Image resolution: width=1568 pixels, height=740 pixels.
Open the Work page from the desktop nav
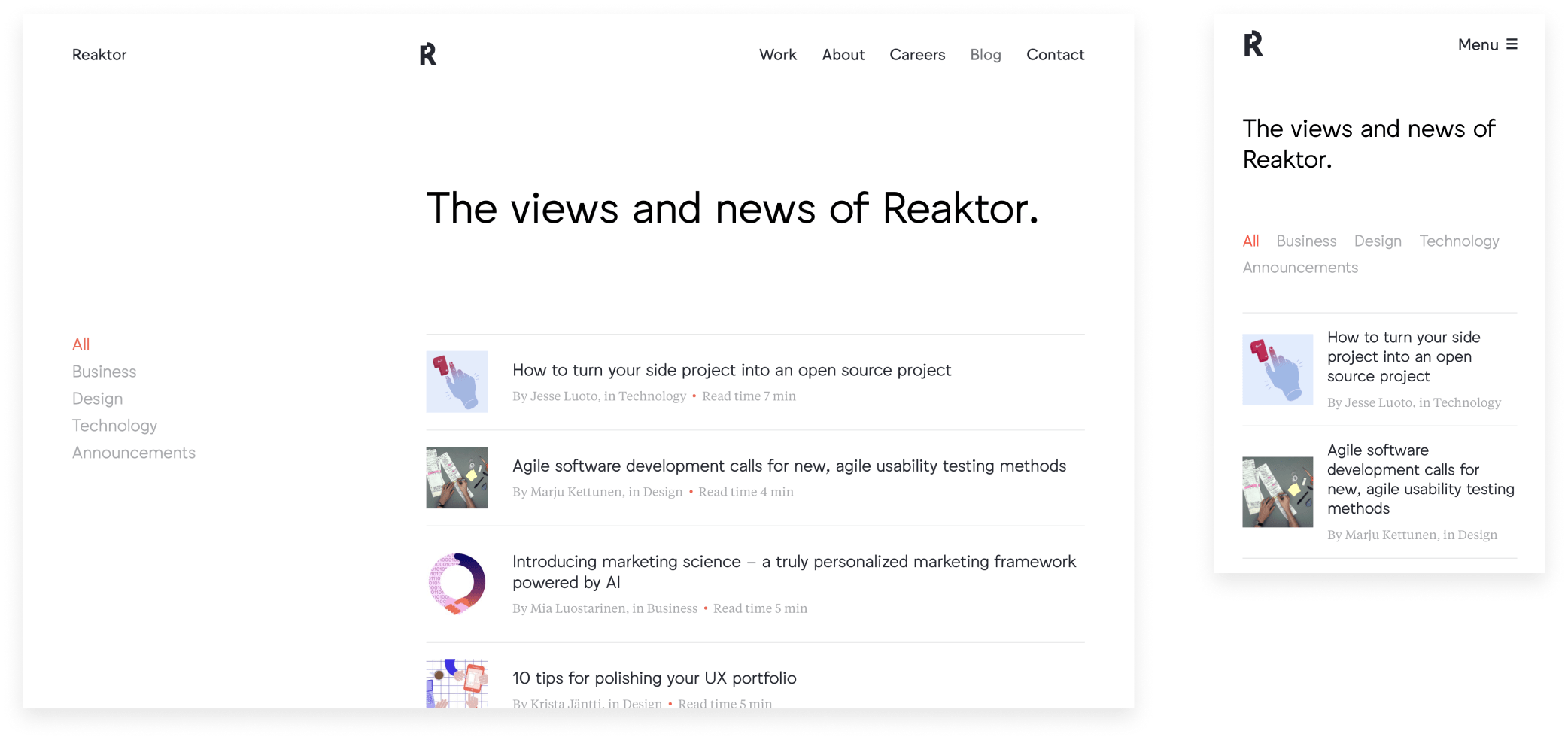coord(777,55)
